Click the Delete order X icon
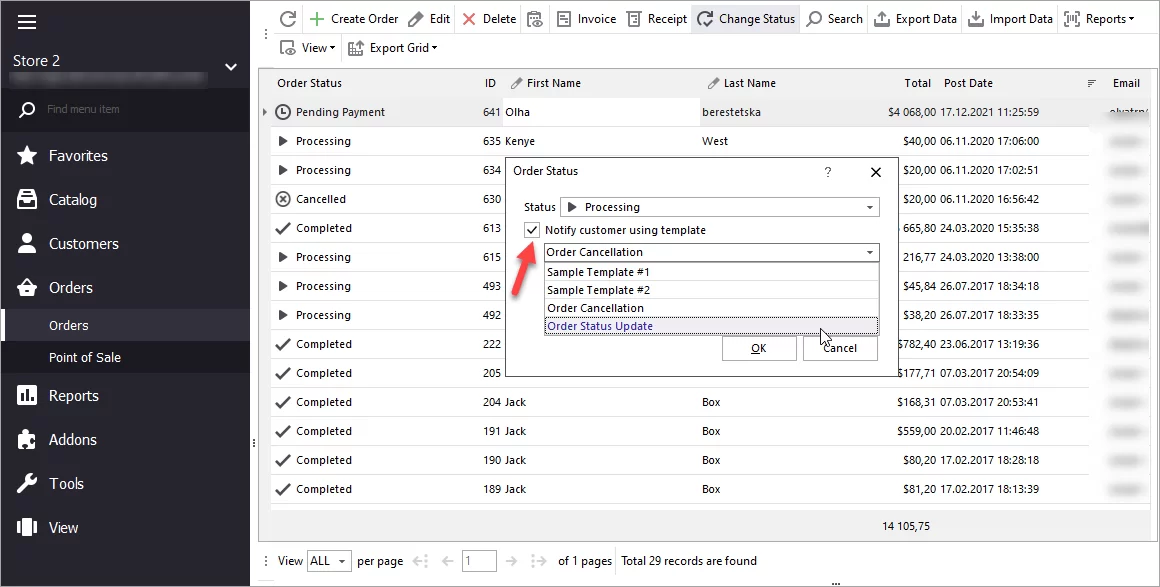Screen dimensions: 1160x587 [x=469, y=19]
